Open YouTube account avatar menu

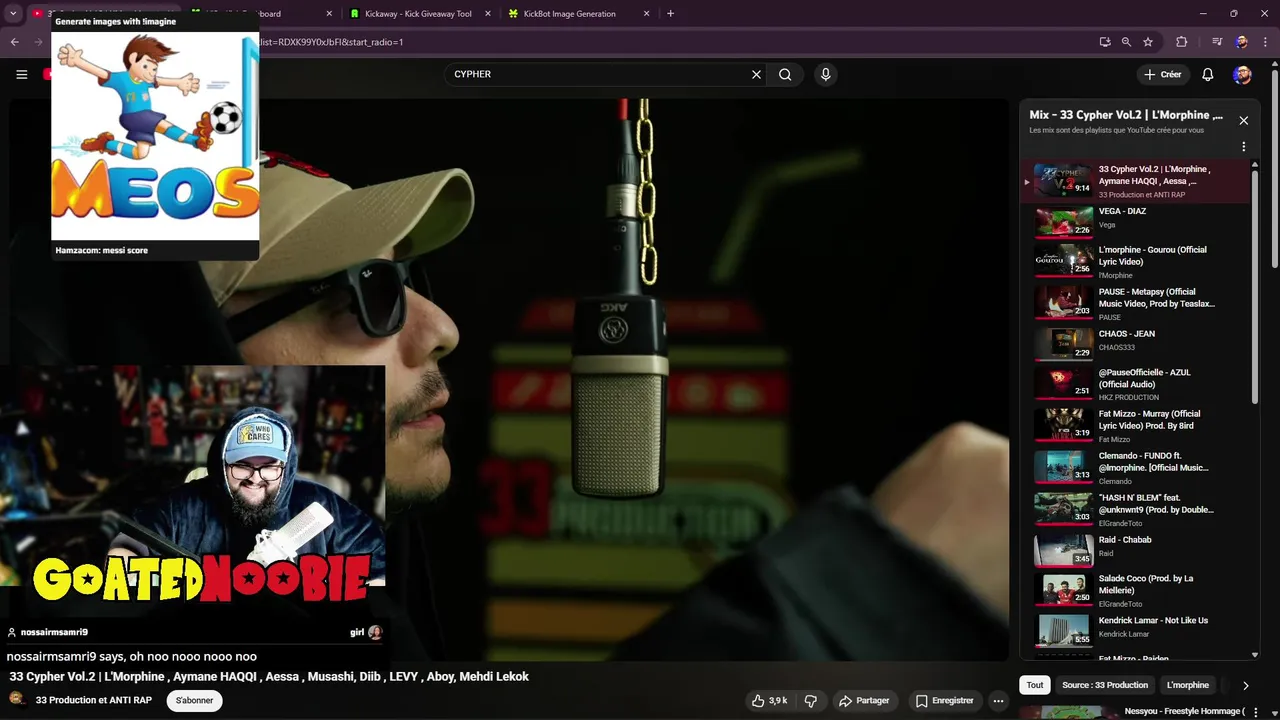tap(1242, 74)
